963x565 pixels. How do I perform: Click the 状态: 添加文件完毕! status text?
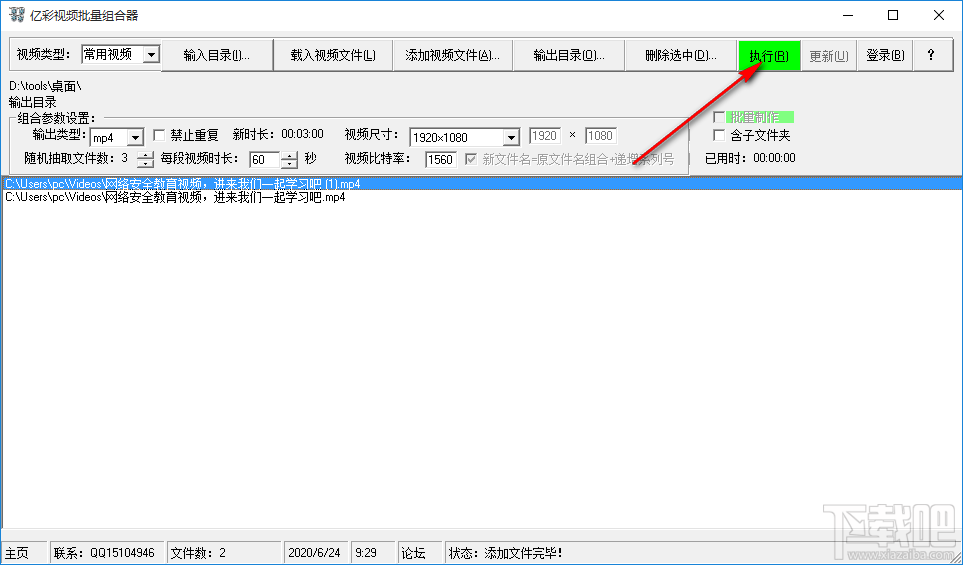[x=505, y=553]
